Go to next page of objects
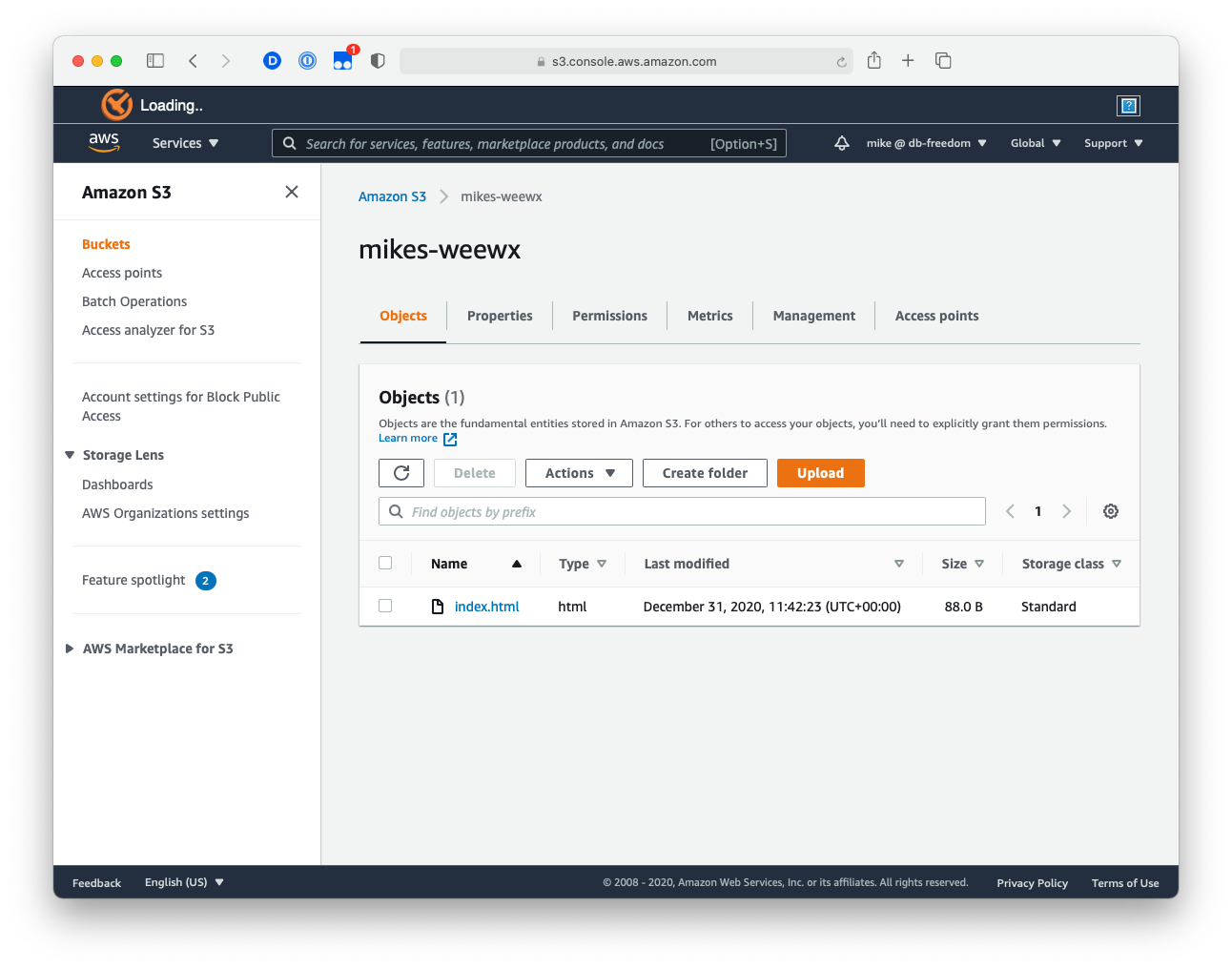This screenshot has width=1232, height=969. [1067, 511]
